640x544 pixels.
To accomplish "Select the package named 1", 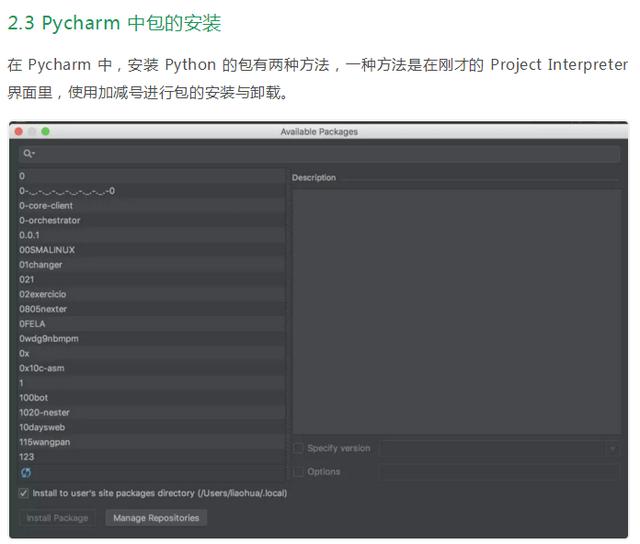I will coord(152,383).
